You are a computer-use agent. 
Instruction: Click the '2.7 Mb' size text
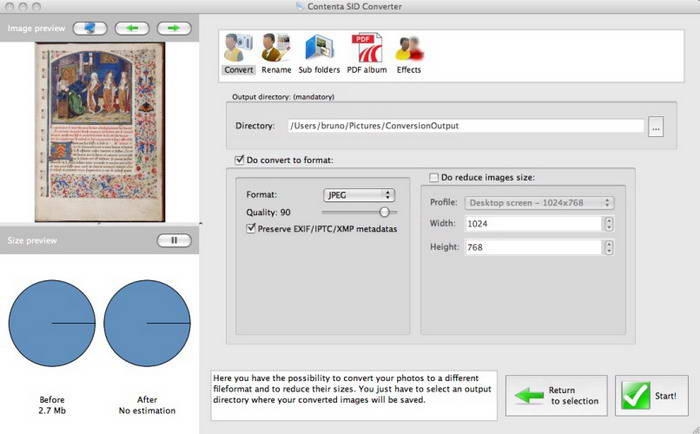tap(52, 411)
